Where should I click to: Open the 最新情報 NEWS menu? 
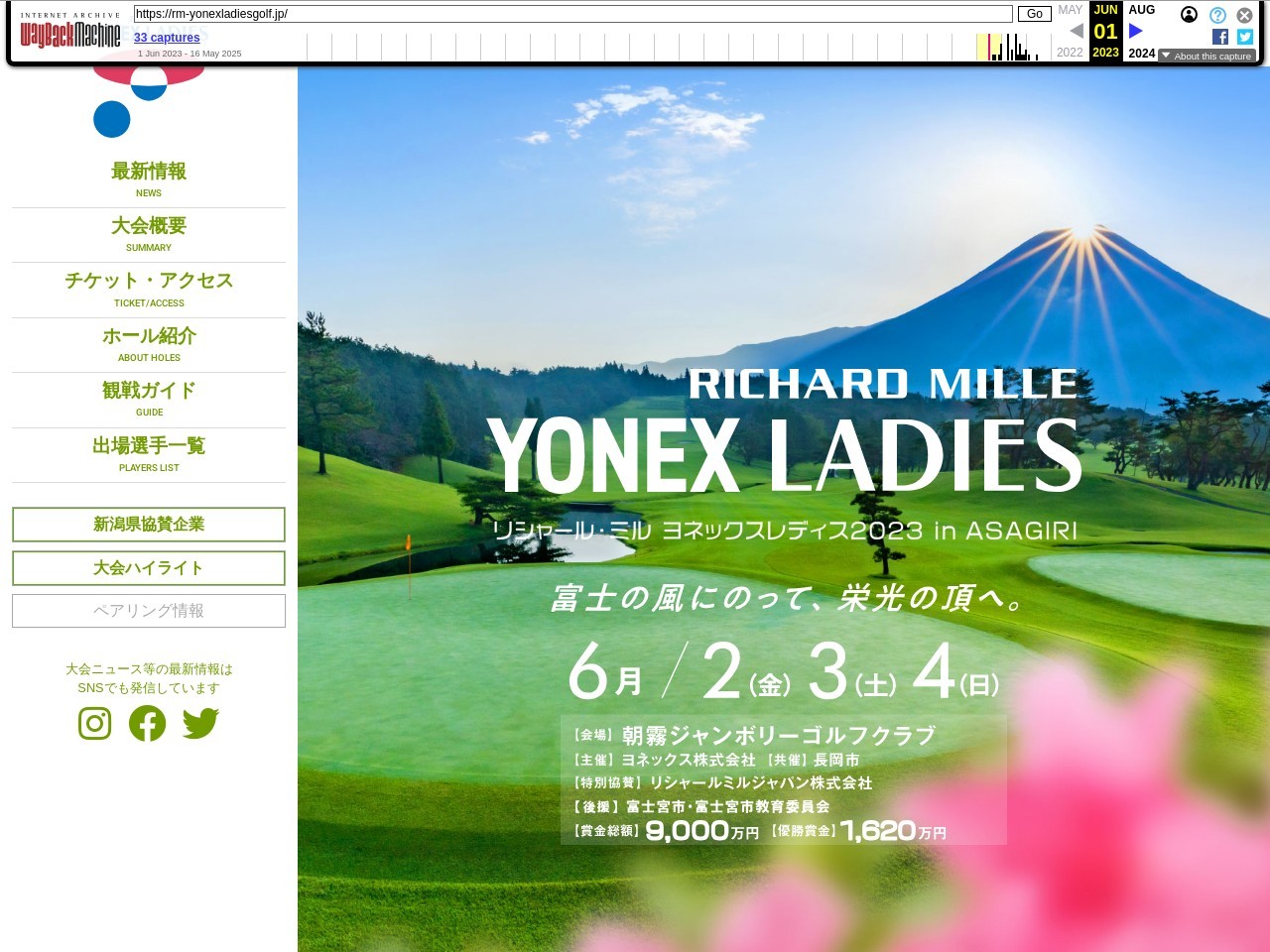(x=149, y=179)
